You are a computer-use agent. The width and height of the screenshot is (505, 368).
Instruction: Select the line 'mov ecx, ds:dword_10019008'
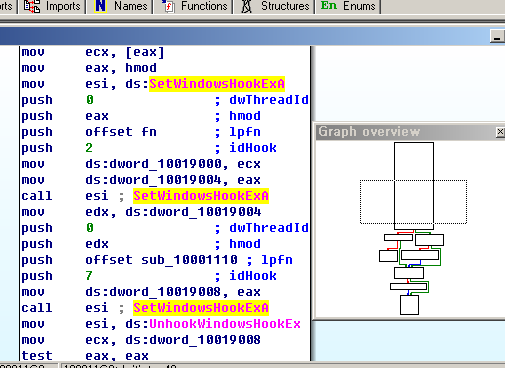click(x=141, y=340)
